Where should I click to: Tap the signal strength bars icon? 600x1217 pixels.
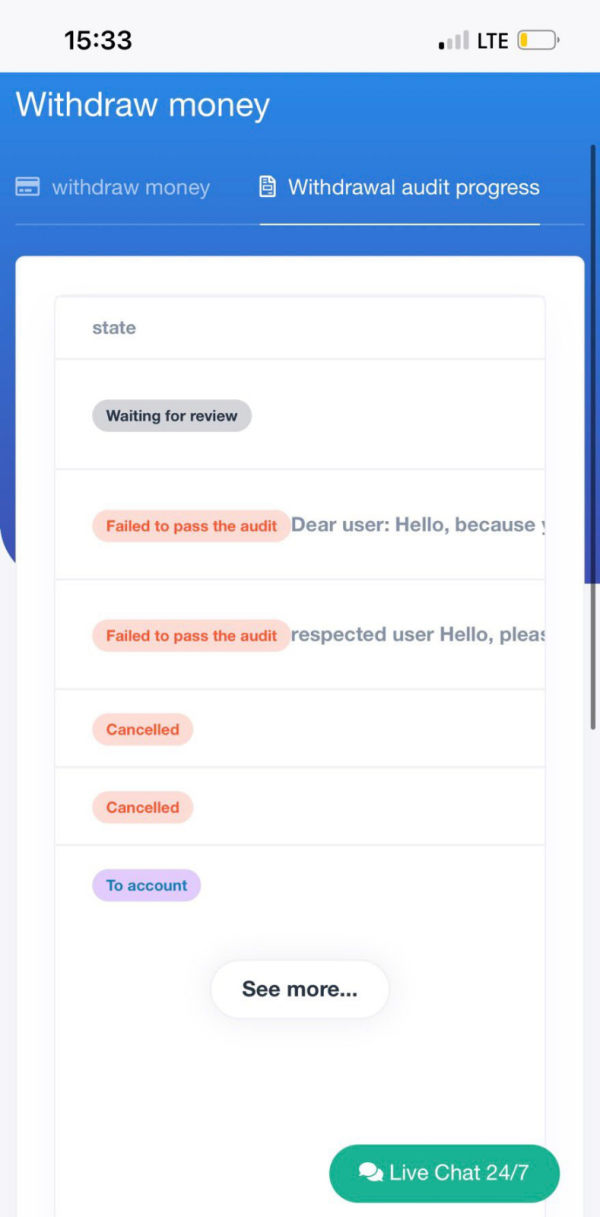click(x=453, y=41)
